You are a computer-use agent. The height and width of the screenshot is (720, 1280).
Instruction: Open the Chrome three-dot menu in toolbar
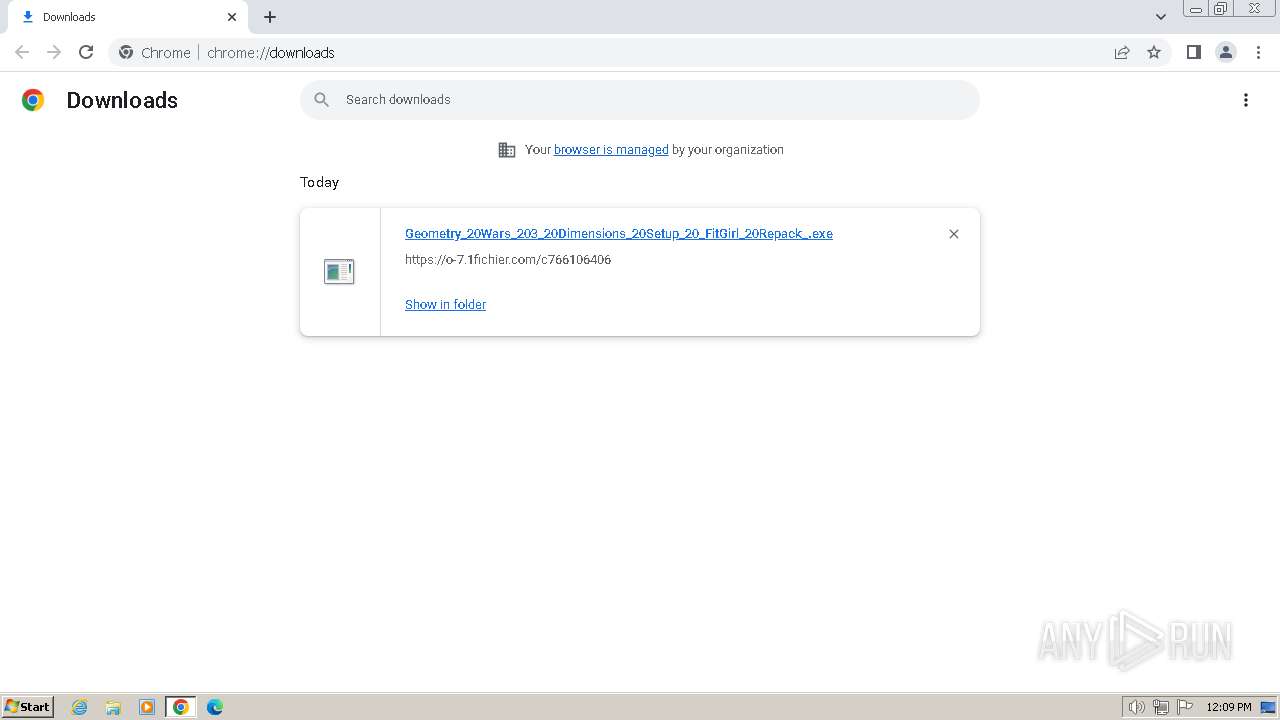[x=1258, y=52]
